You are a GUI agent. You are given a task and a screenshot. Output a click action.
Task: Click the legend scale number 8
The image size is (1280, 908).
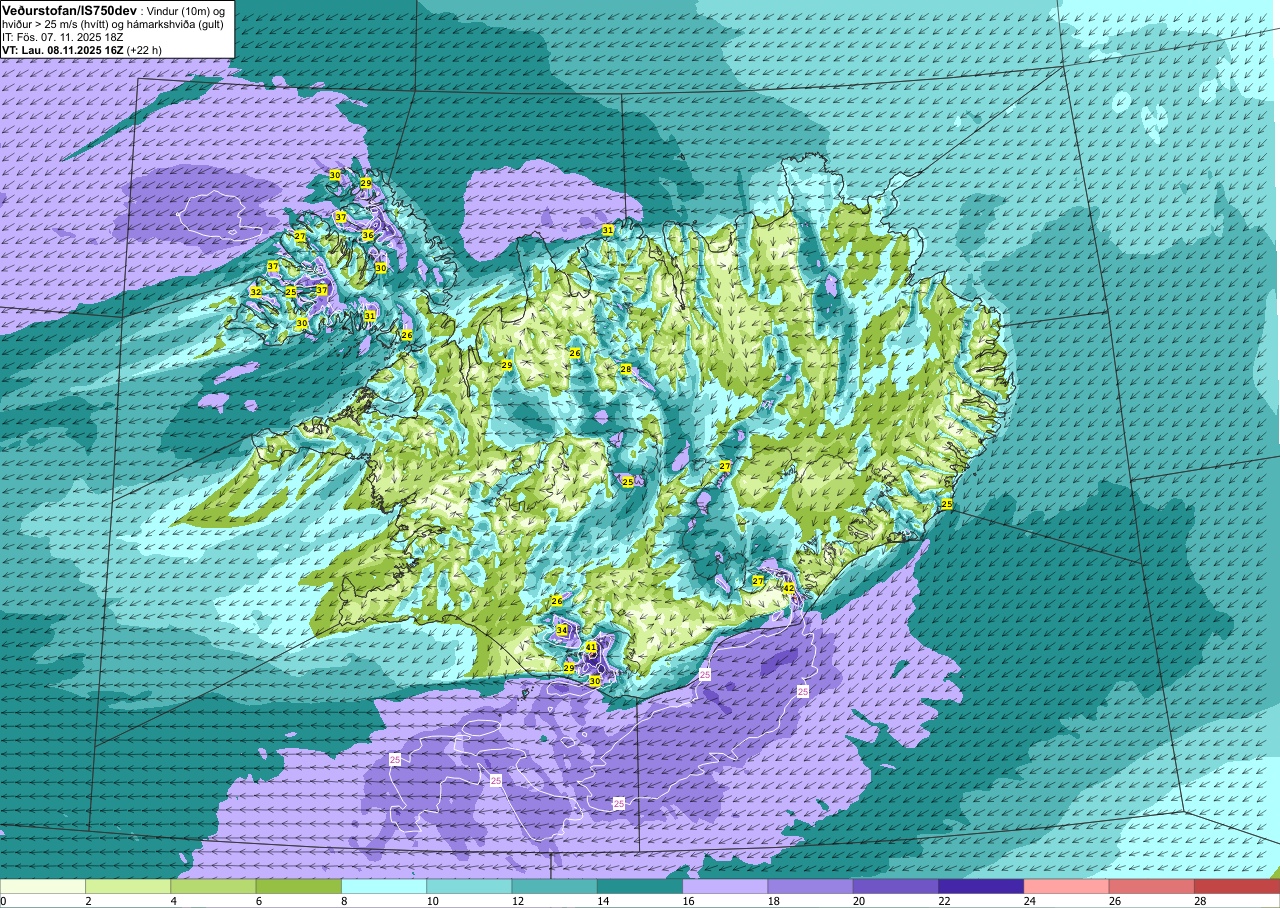(x=342, y=901)
